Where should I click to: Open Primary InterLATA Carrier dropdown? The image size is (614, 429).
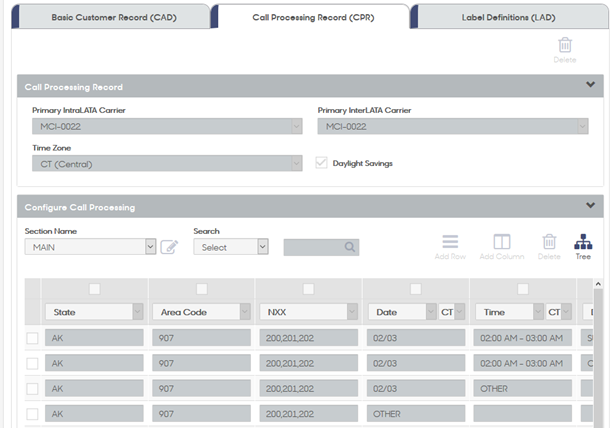453,126
